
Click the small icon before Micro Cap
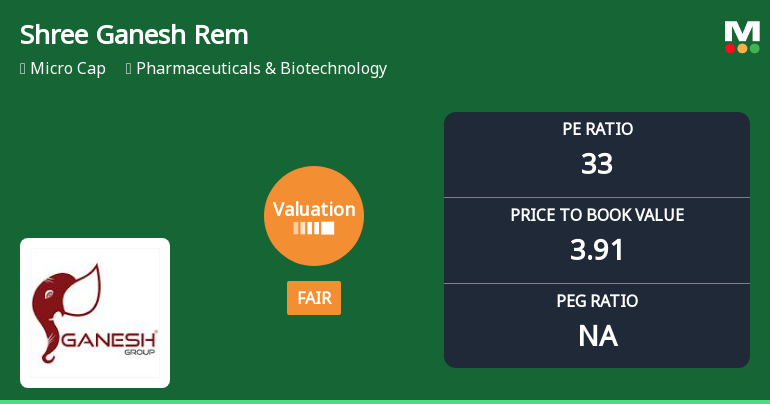point(23,69)
